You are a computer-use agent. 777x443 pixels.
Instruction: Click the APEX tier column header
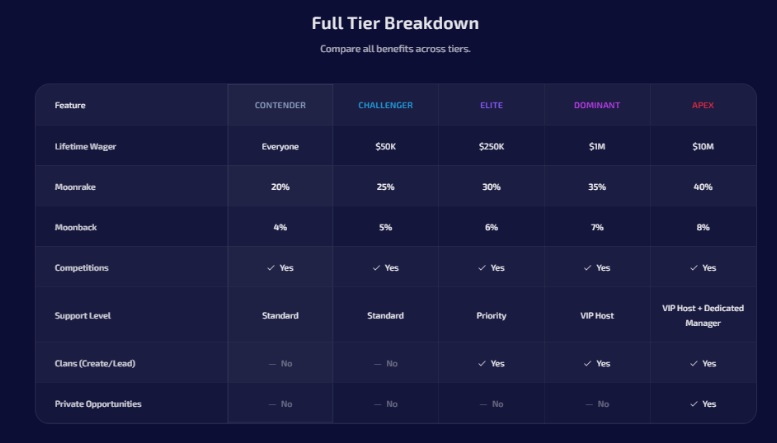tap(703, 105)
